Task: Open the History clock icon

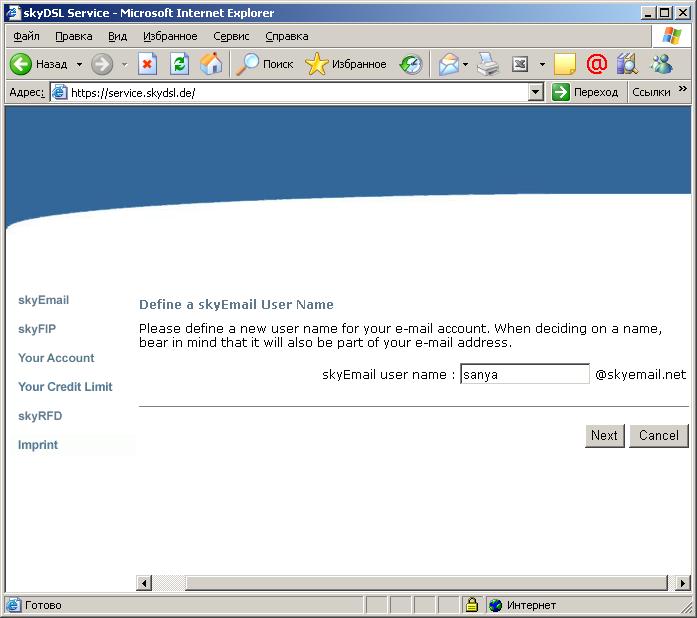Action: coord(411,64)
